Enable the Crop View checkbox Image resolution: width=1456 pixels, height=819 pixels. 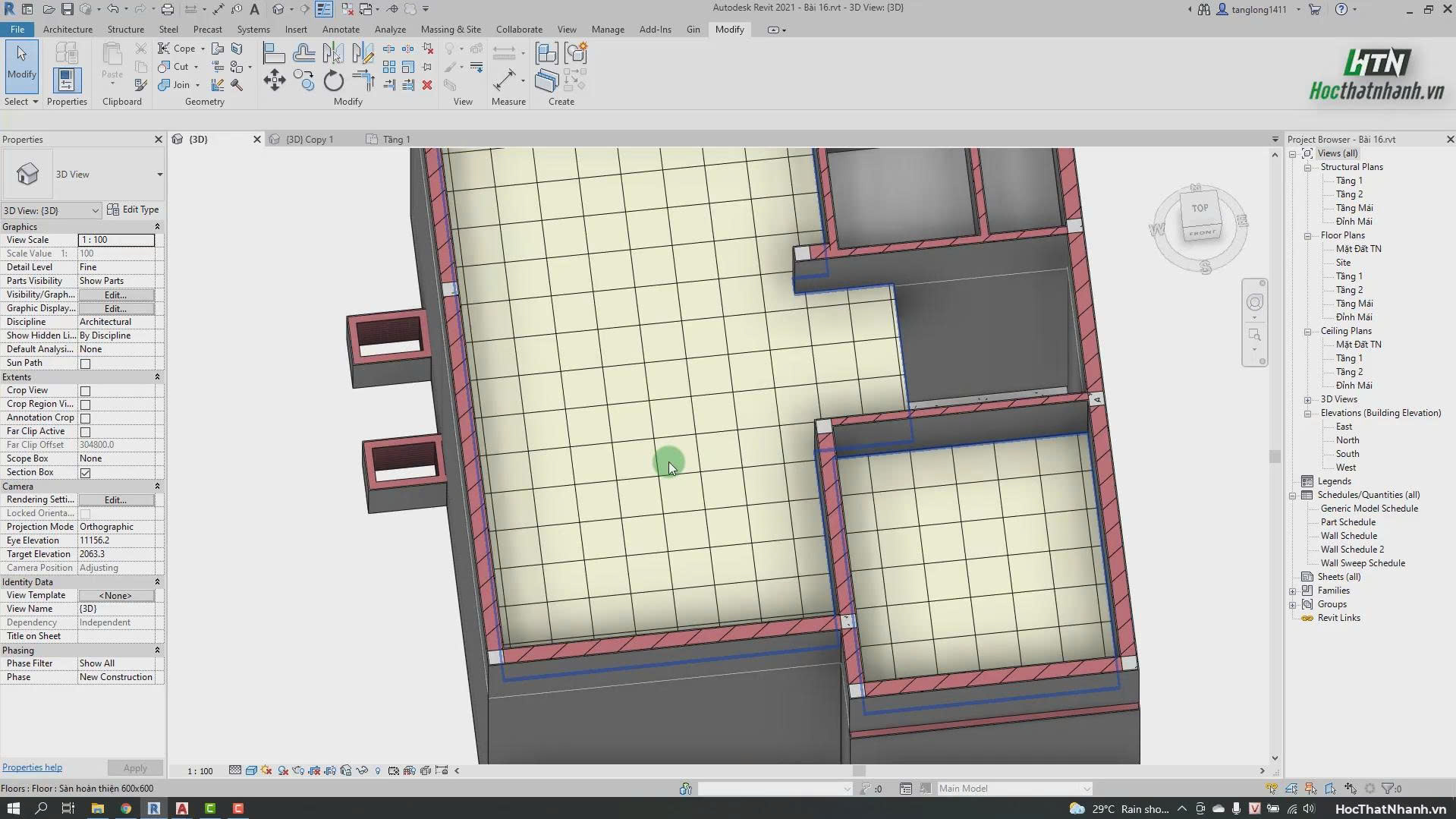(x=85, y=391)
